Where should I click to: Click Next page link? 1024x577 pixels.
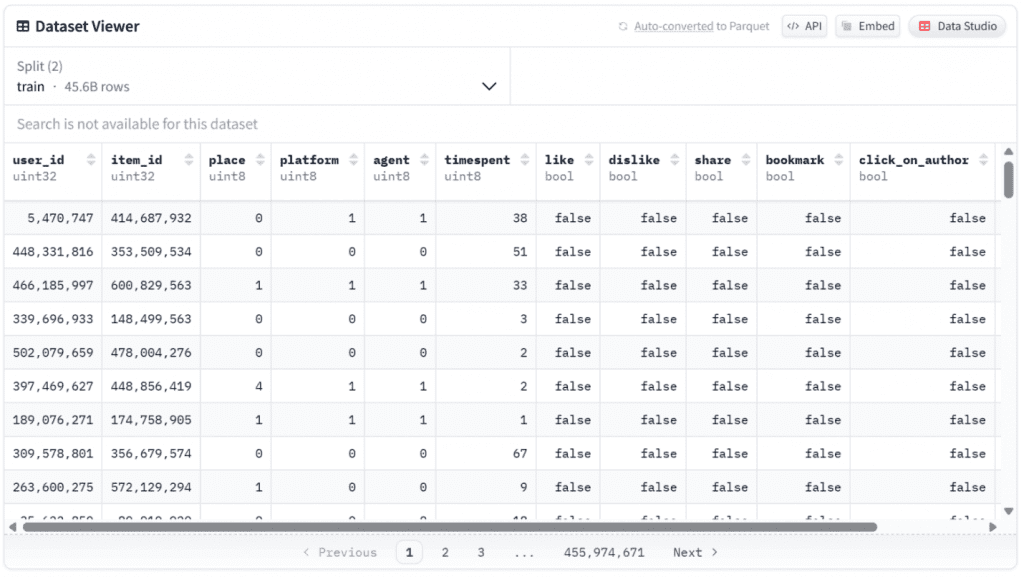point(695,553)
